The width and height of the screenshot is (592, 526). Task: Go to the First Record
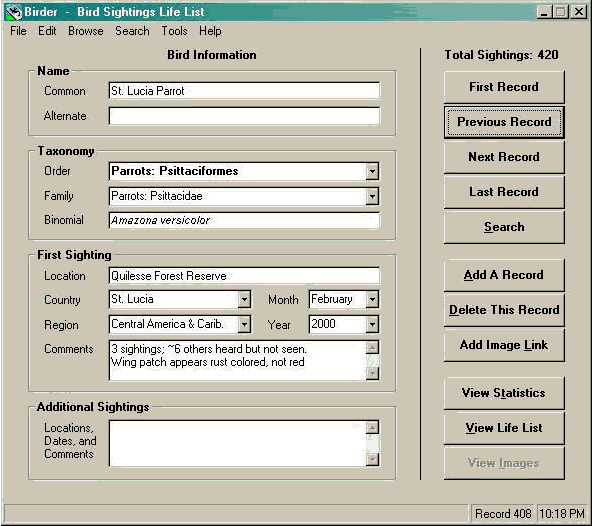click(x=504, y=87)
